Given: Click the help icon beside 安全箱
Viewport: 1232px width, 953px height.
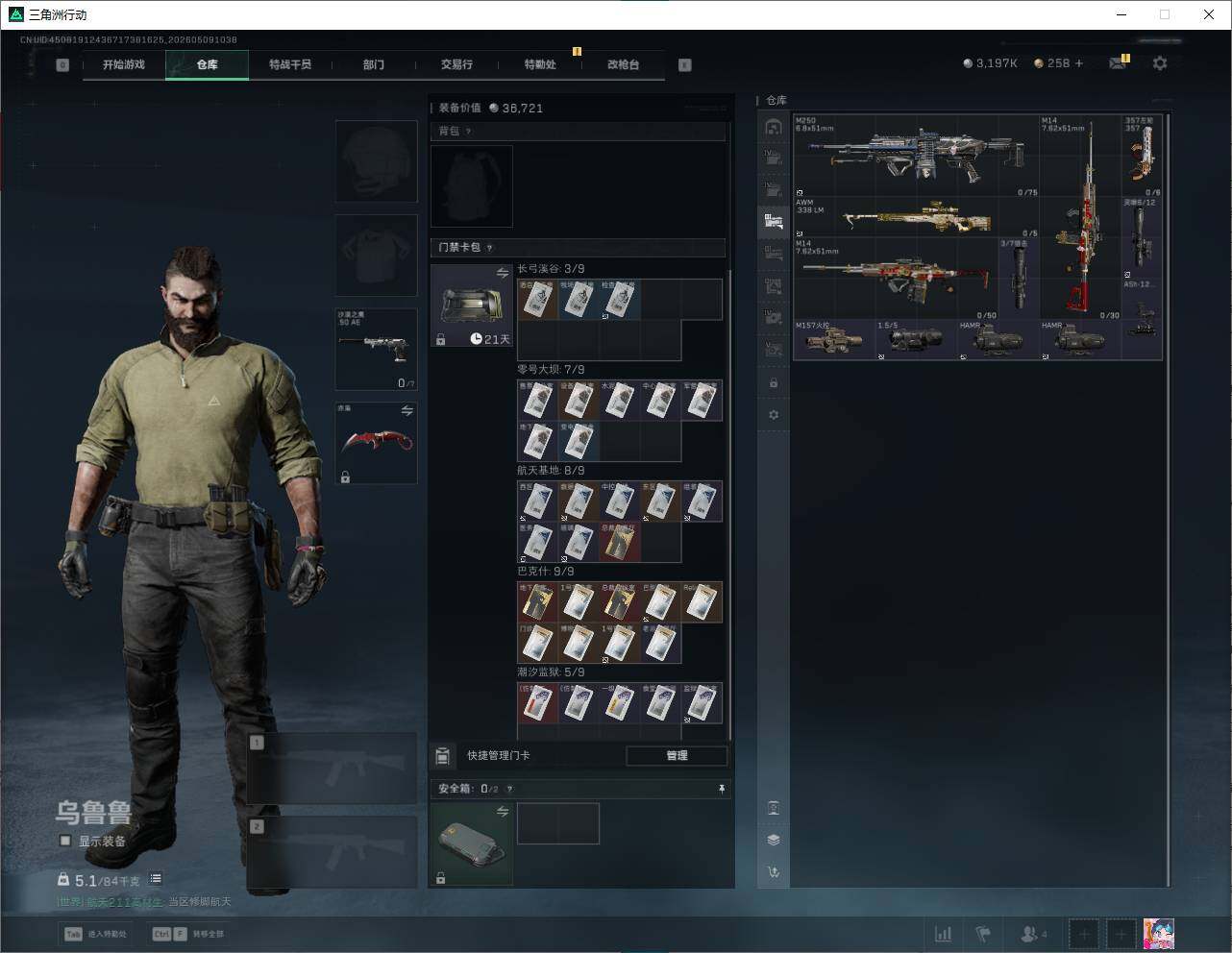Looking at the screenshot, I should coord(509,789).
